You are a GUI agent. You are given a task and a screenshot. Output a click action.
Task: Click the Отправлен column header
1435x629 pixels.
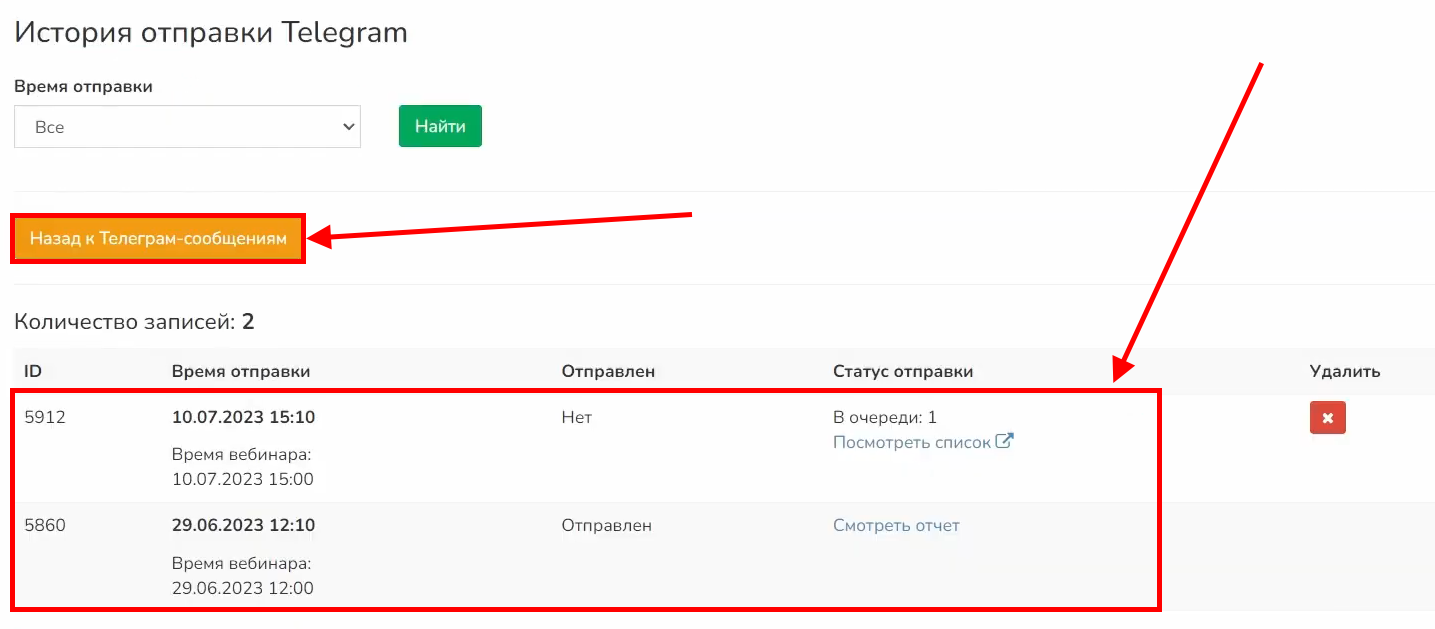[x=608, y=371]
